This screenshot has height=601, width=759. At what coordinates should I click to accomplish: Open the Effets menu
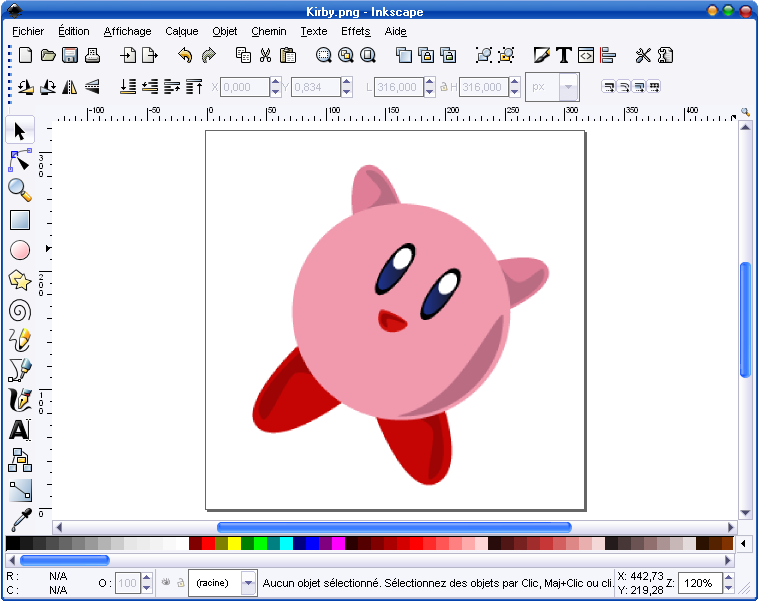tap(356, 31)
